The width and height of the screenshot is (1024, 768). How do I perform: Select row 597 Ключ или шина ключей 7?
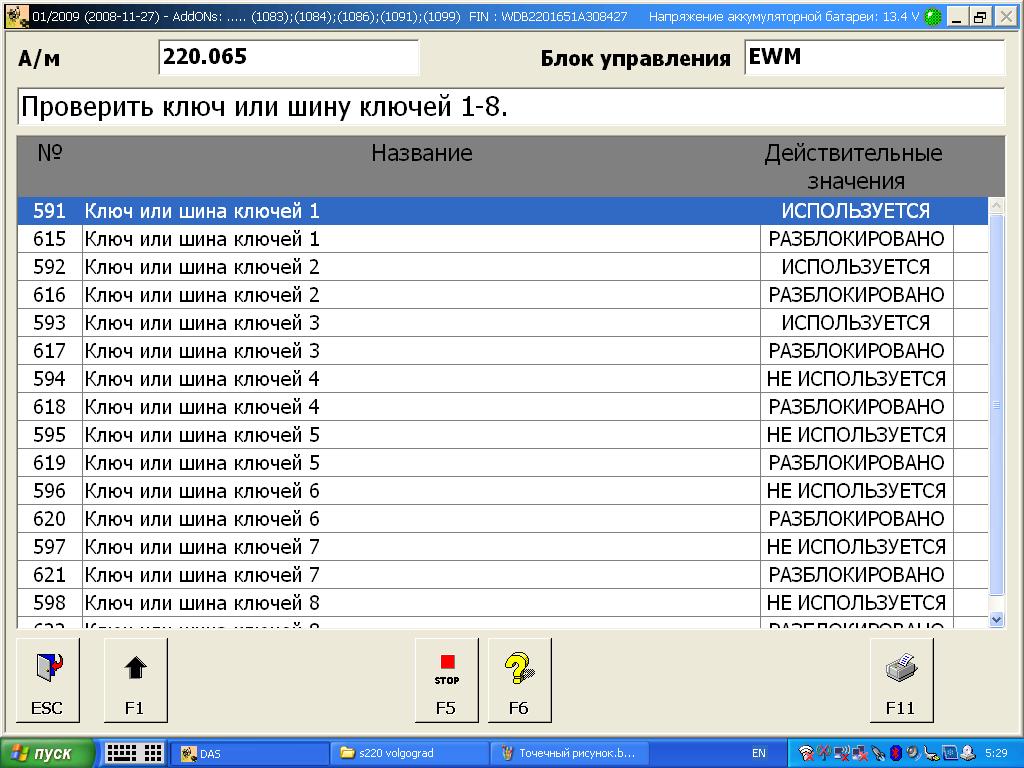(x=503, y=547)
